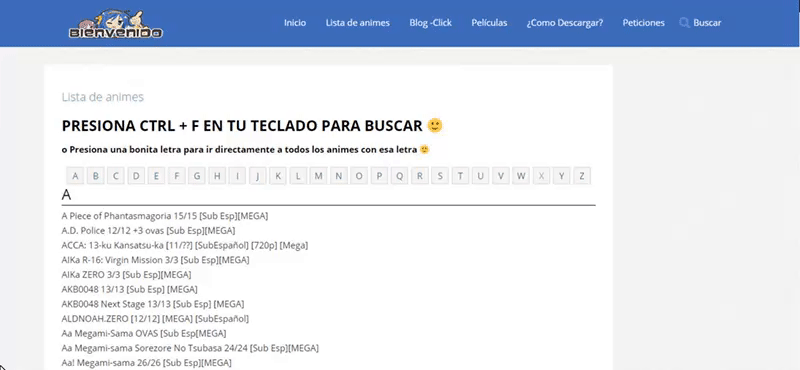This screenshot has height=370, width=800.
Task: Jump to letter J section
Action: 258,176
